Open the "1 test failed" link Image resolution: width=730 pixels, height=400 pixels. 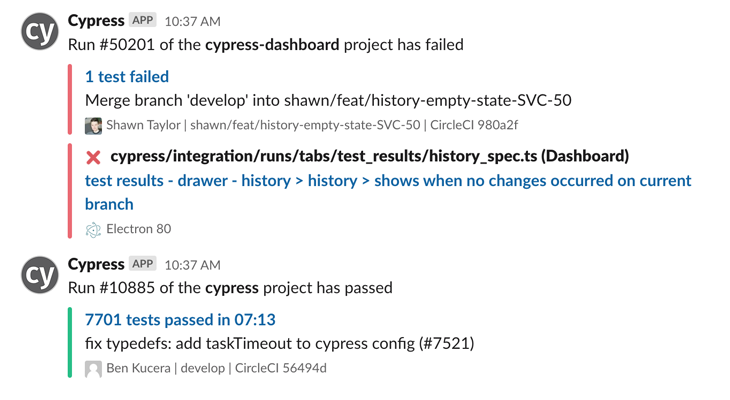click(x=127, y=76)
